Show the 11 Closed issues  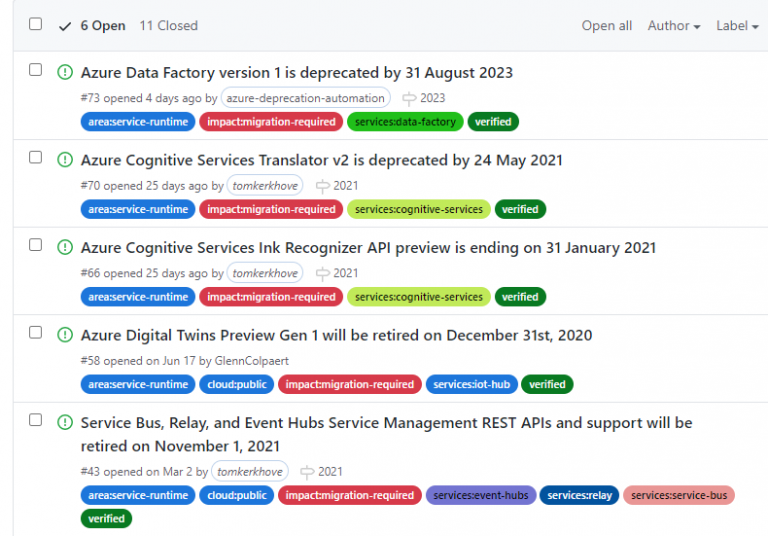pyautogui.click(x=168, y=26)
